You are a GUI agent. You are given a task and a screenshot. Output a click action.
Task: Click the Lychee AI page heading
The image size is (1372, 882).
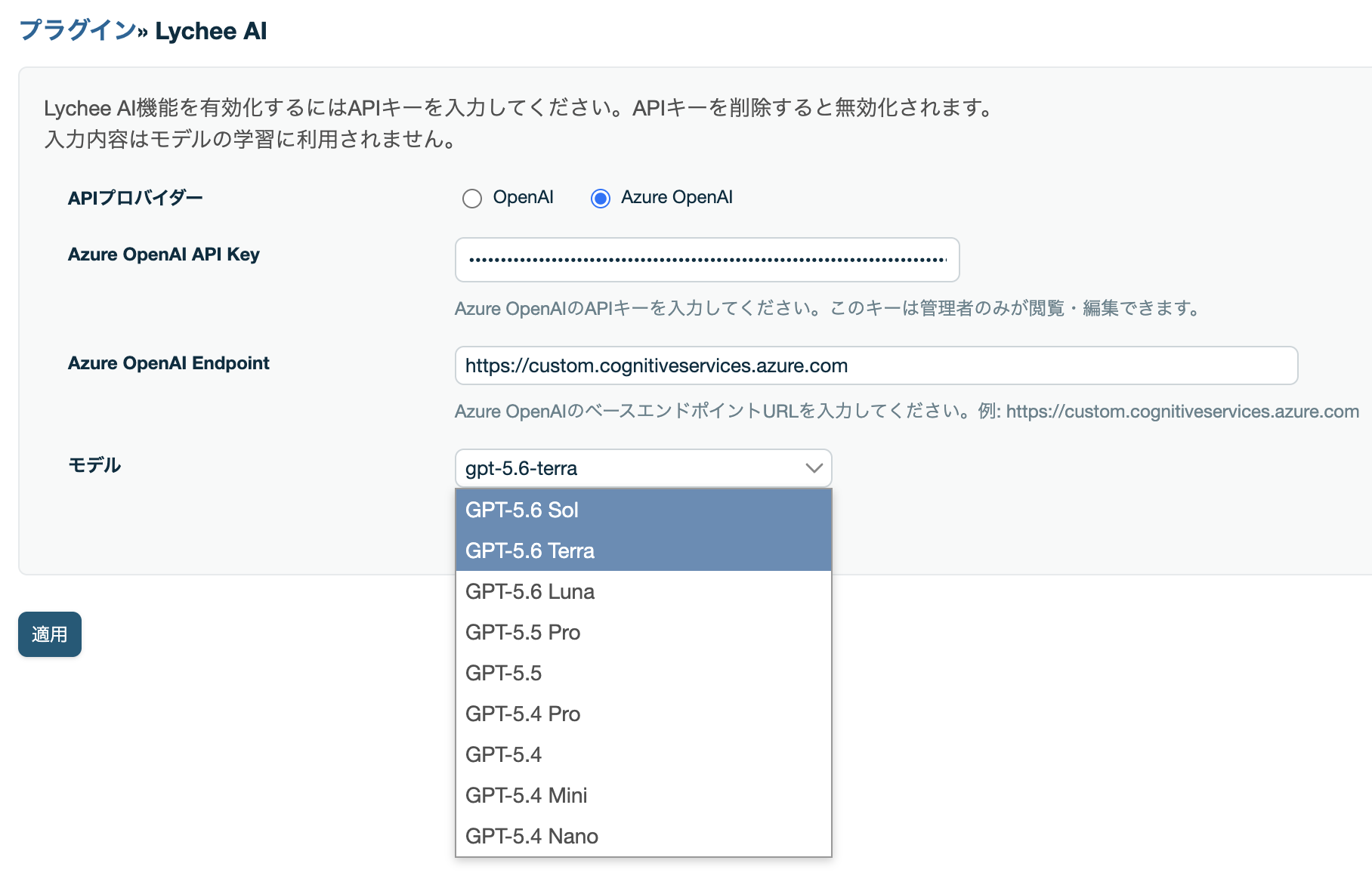(211, 31)
